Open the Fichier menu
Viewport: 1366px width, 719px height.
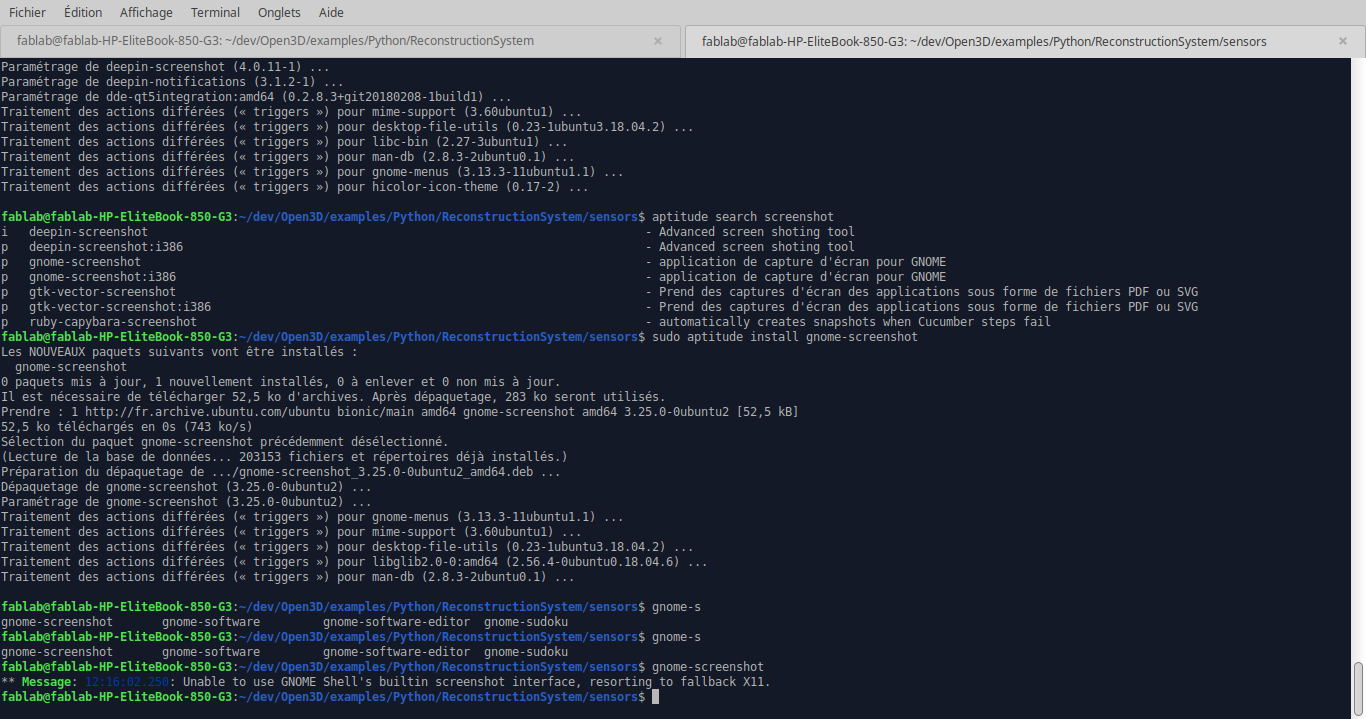pos(27,12)
